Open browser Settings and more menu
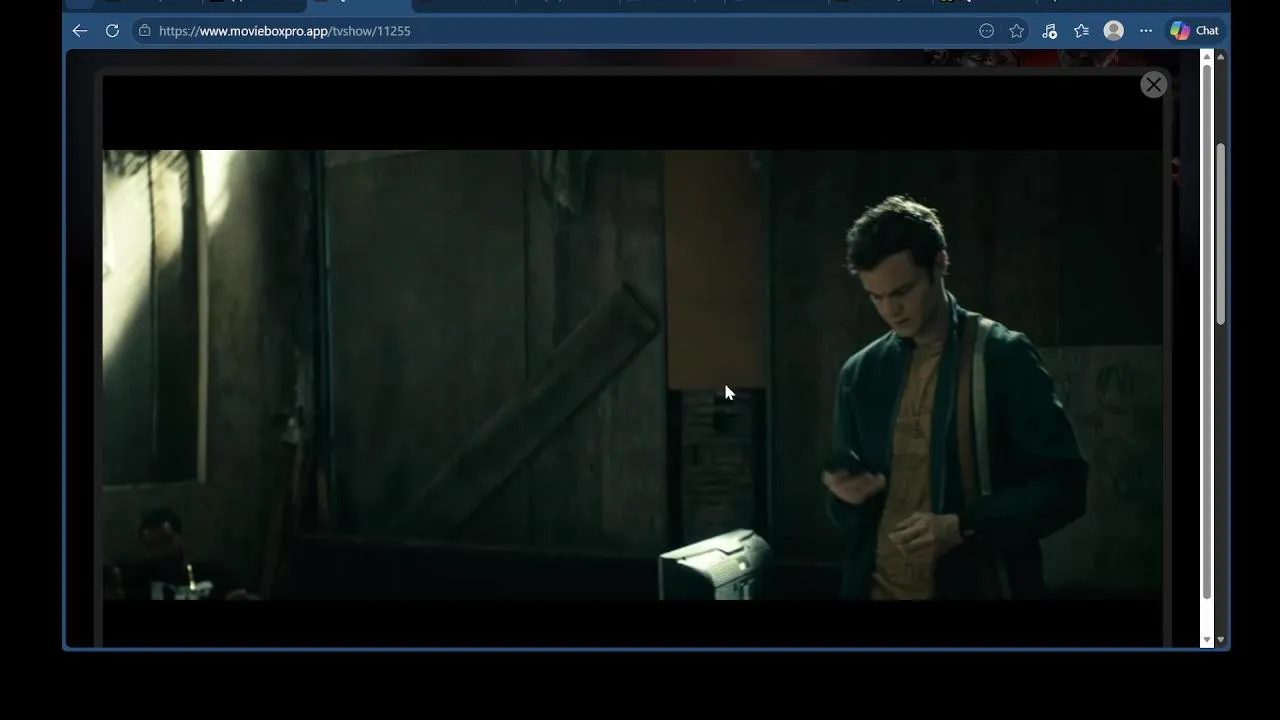 (1146, 31)
